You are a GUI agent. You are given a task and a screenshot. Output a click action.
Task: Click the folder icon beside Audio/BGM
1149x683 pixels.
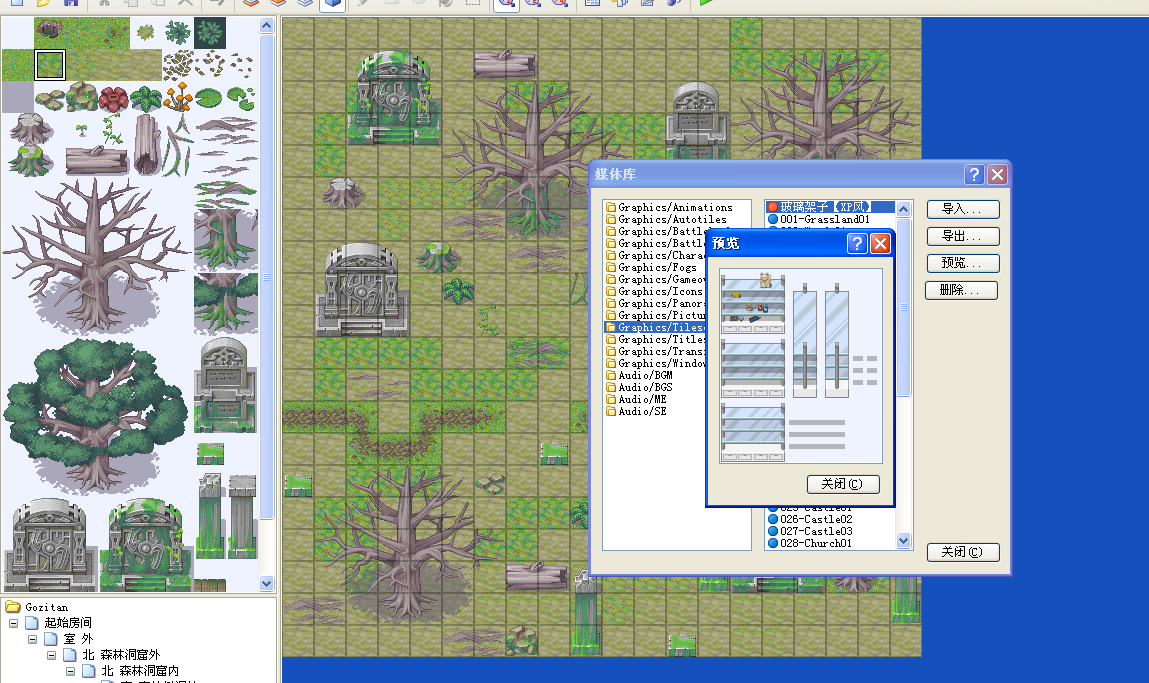[x=610, y=375]
